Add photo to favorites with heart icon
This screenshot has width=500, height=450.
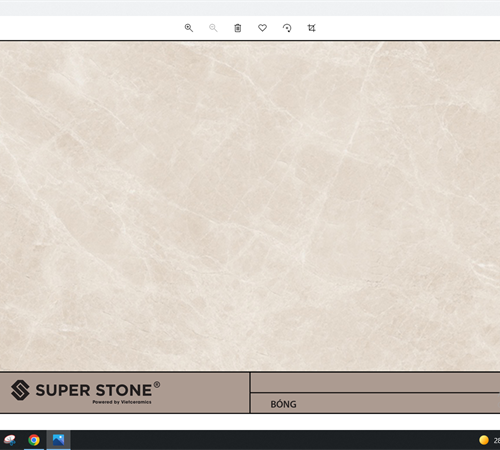pos(262,28)
